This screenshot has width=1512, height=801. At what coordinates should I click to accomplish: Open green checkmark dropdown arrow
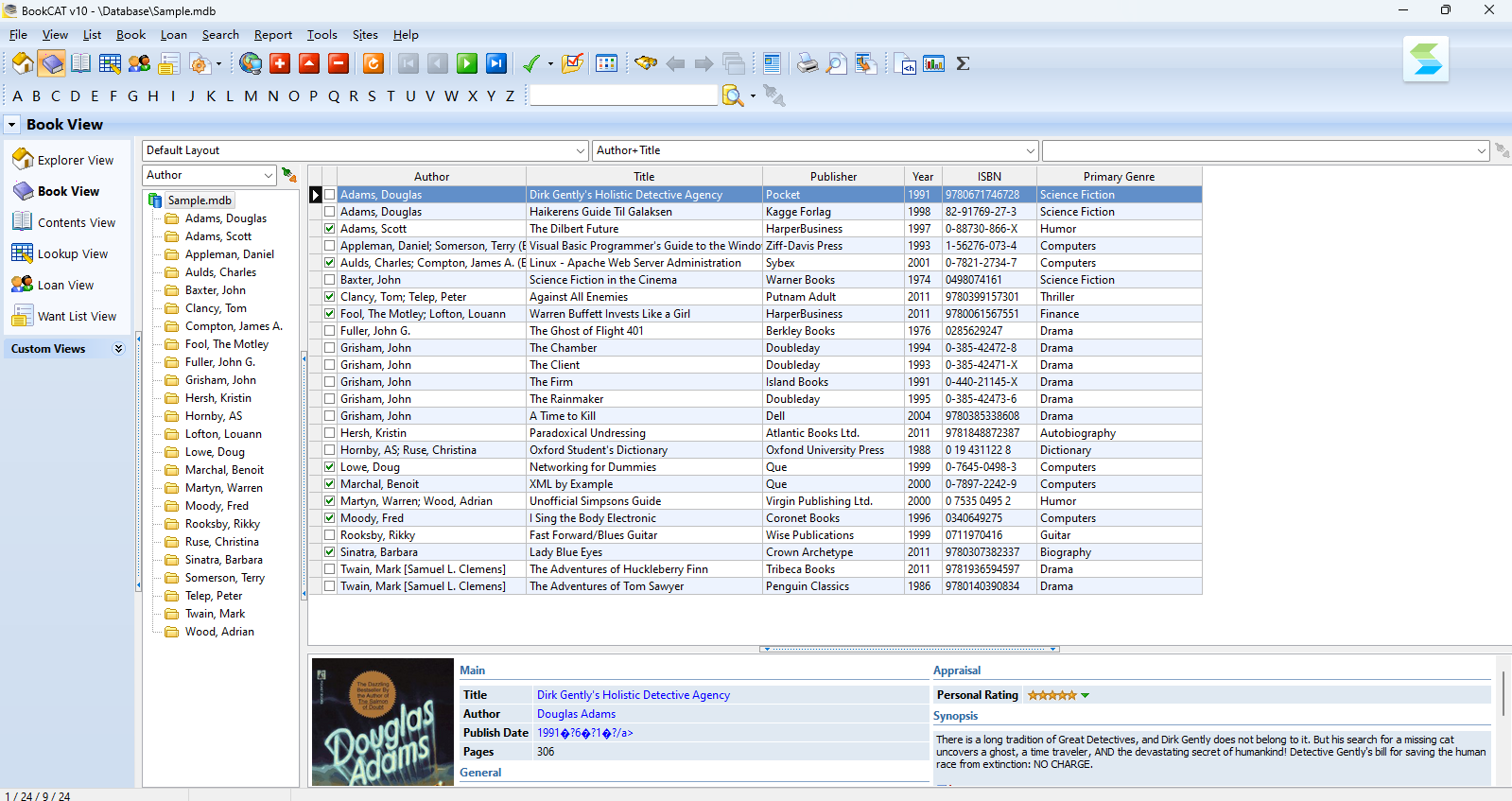click(x=550, y=64)
